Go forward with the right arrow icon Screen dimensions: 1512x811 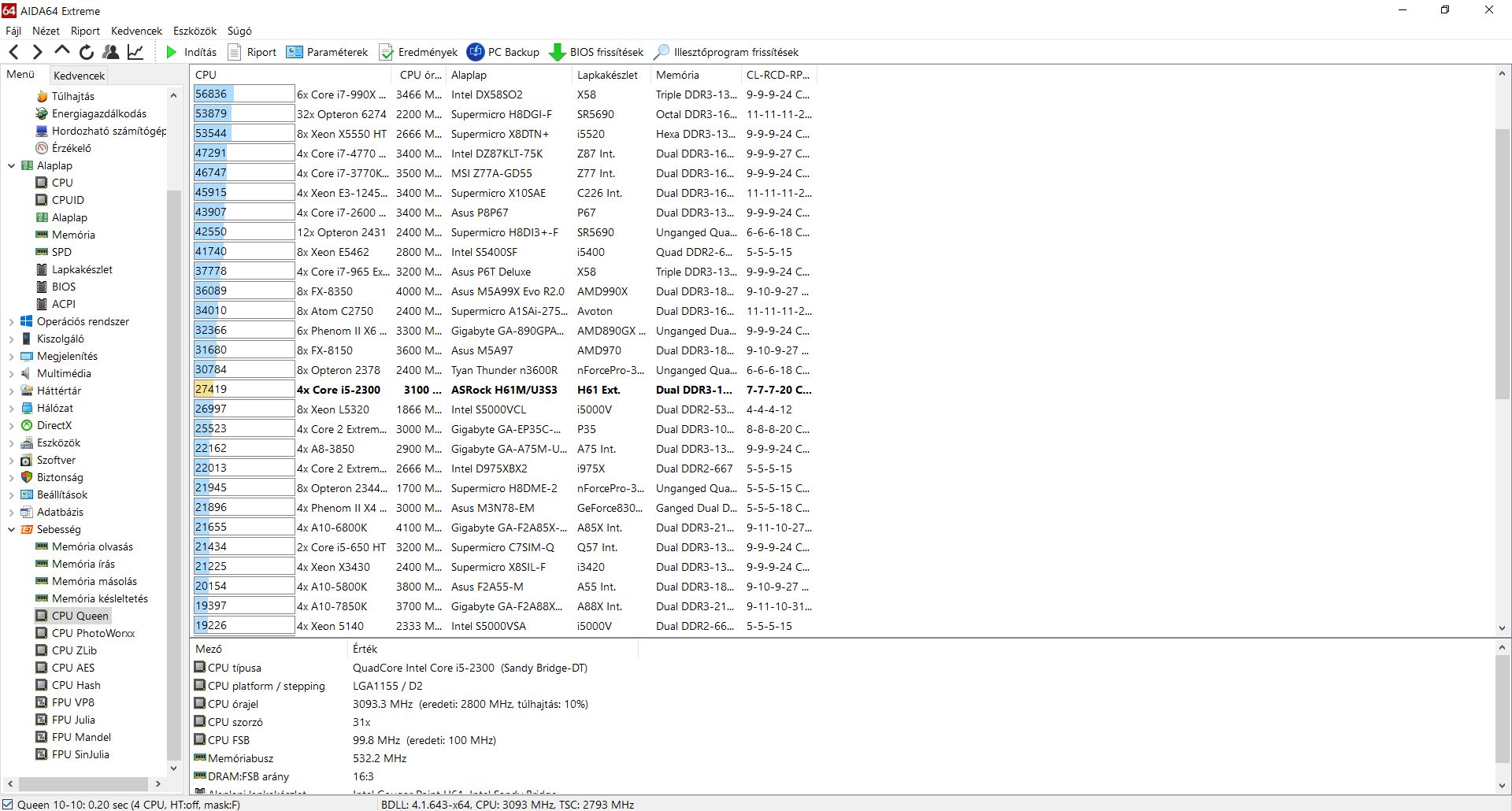point(37,52)
